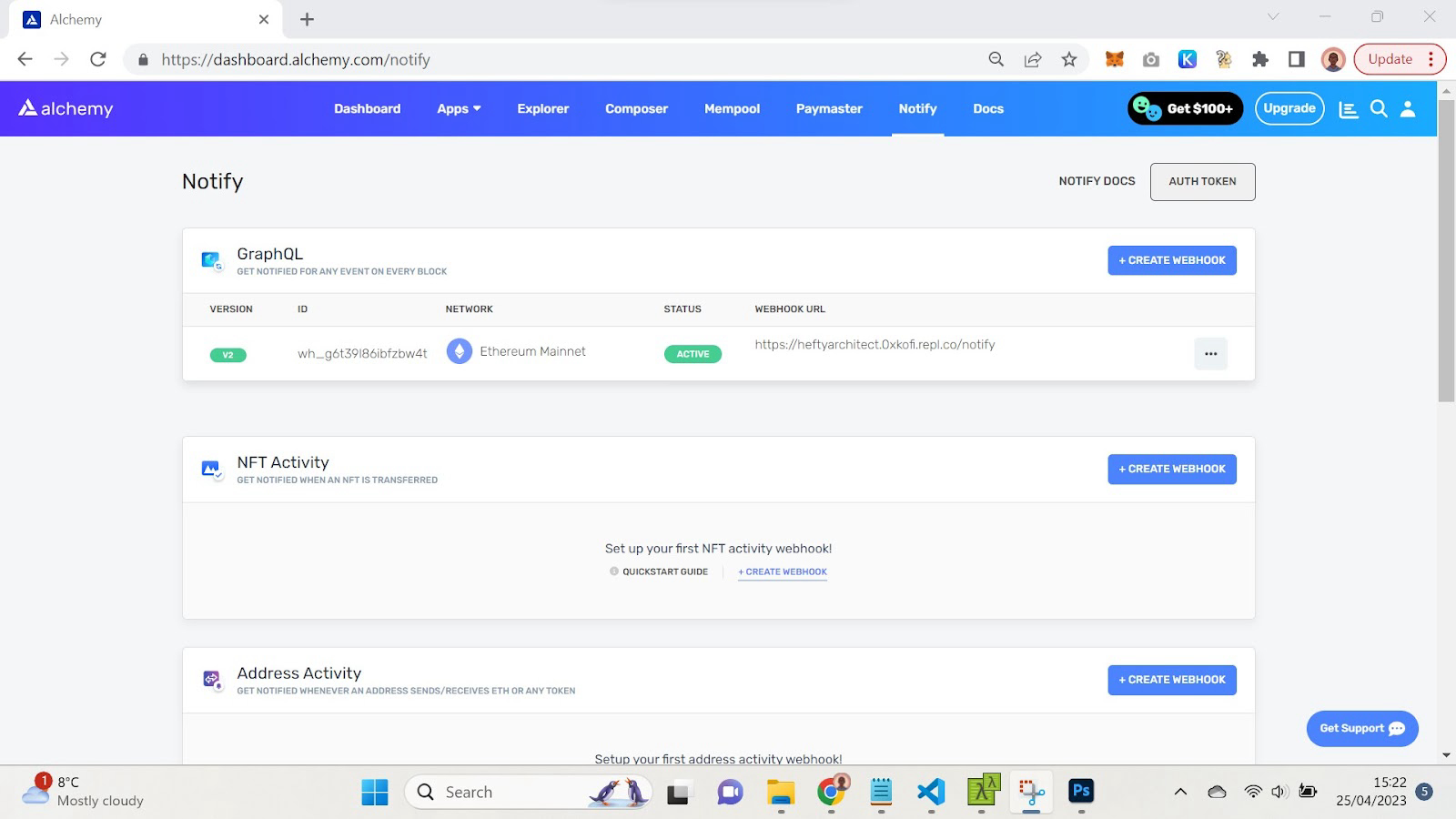
Task: Click the page vertical scrollbar
Action: point(1446,273)
